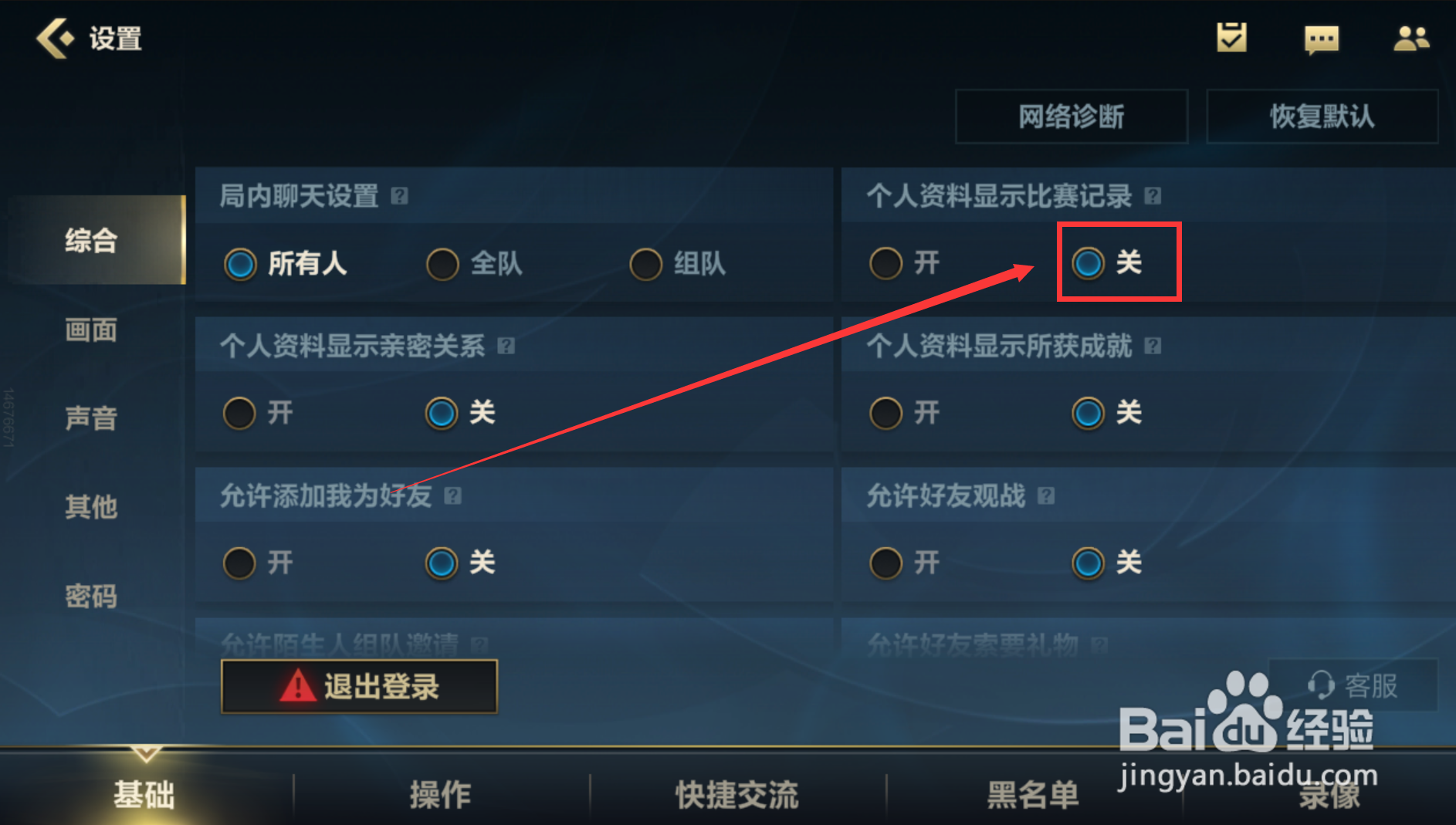Image resolution: width=1456 pixels, height=825 pixels.
Task: Click the 退出登录 button
Action: pyautogui.click(x=359, y=686)
